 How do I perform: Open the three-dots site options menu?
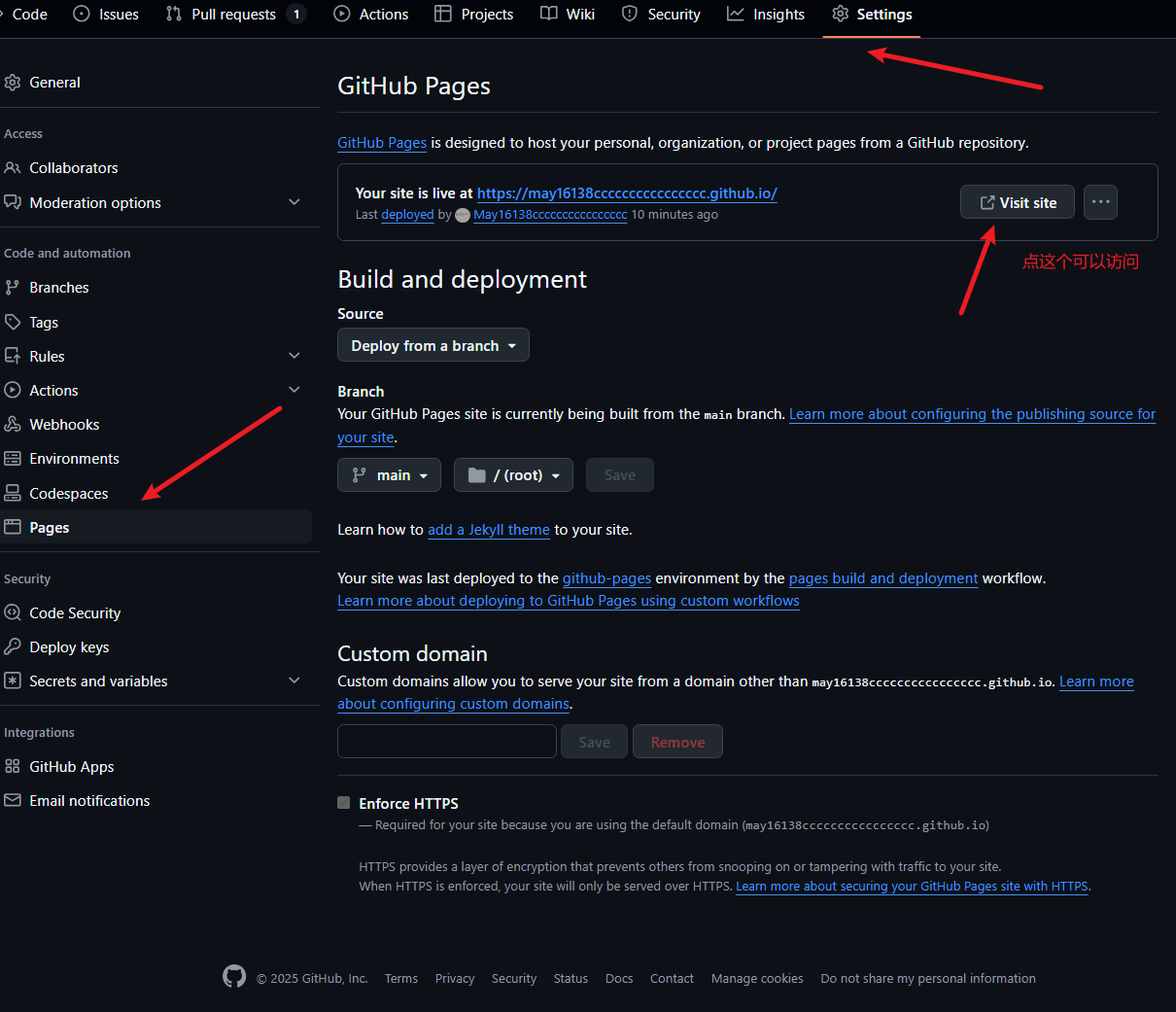[1100, 202]
